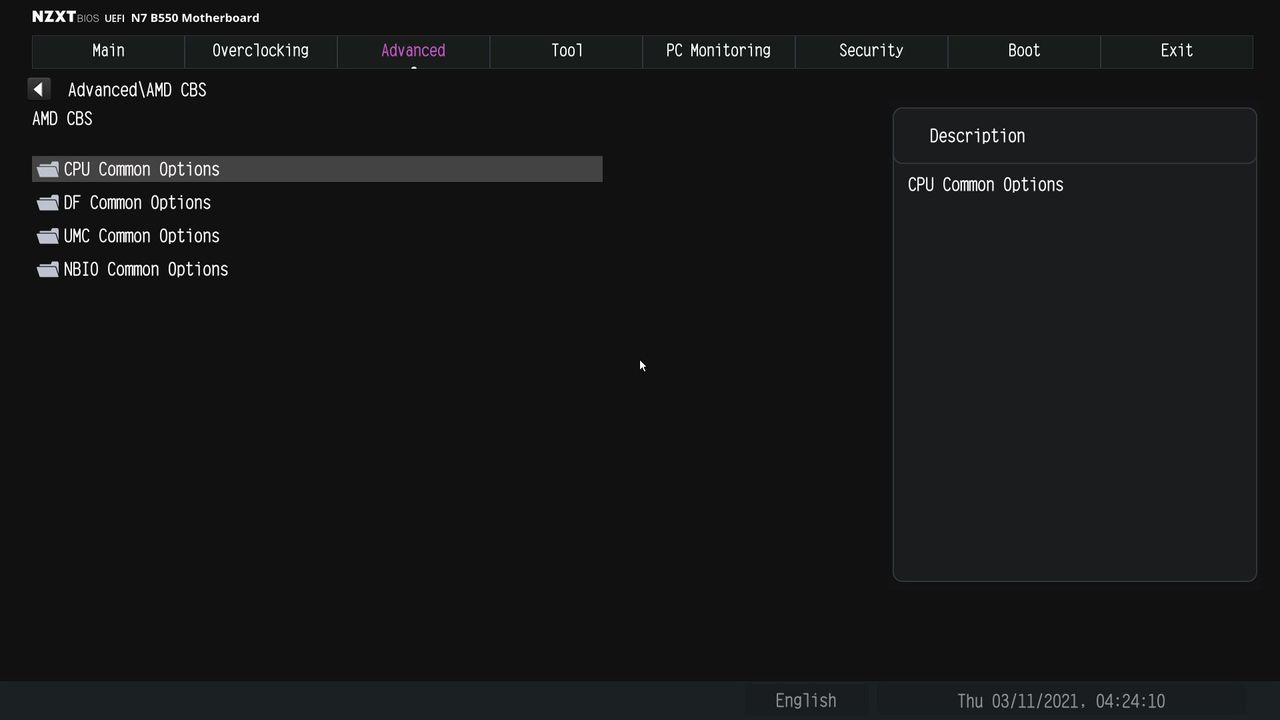Click the NBIO Common Options folder icon

[48, 270]
